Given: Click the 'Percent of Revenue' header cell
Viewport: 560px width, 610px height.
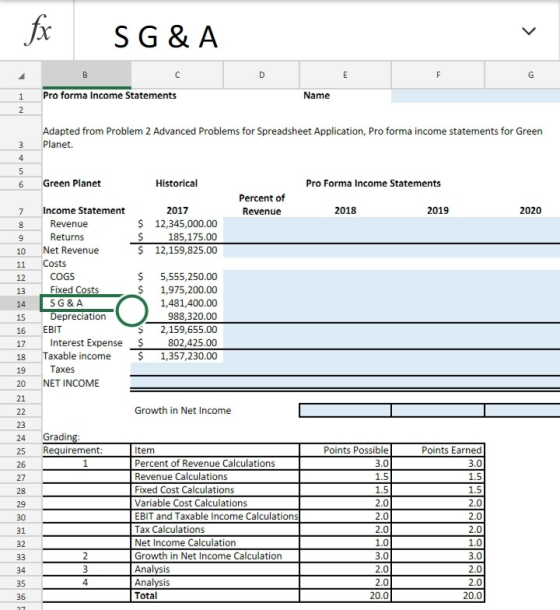Looking at the screenshot, I should coord(262,205).
